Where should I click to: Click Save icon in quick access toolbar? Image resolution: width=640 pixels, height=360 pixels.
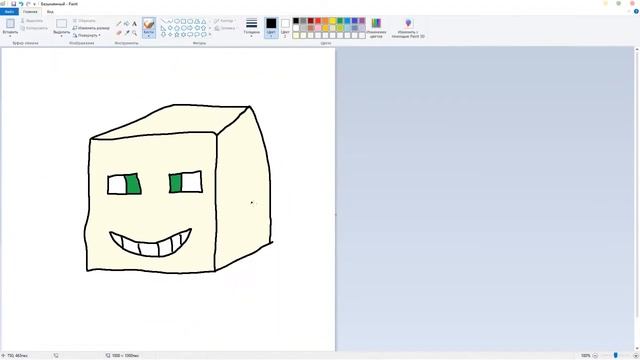tap(13, 4)
